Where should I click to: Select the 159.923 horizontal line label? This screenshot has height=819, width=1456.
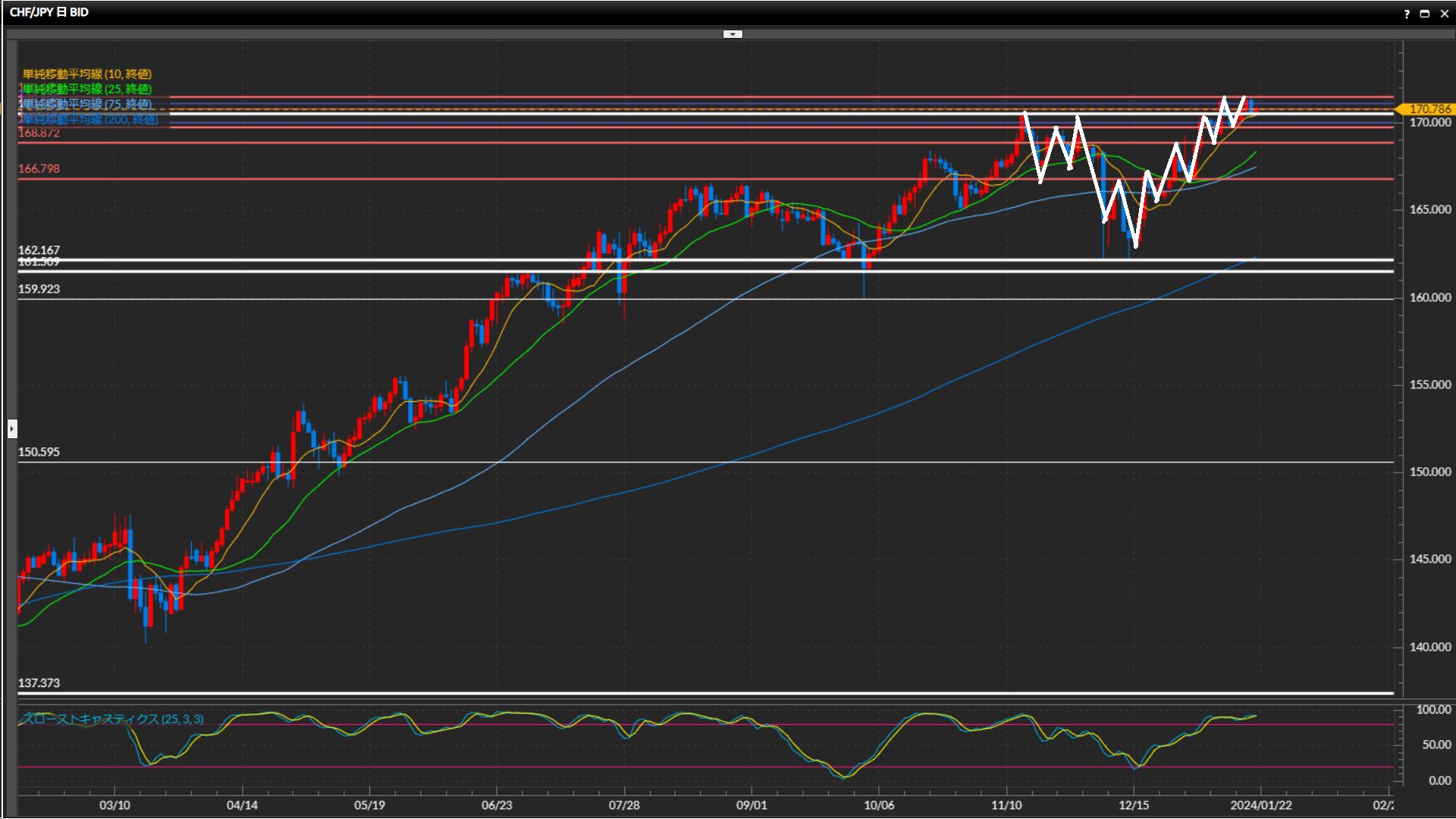tap(39, 289)
